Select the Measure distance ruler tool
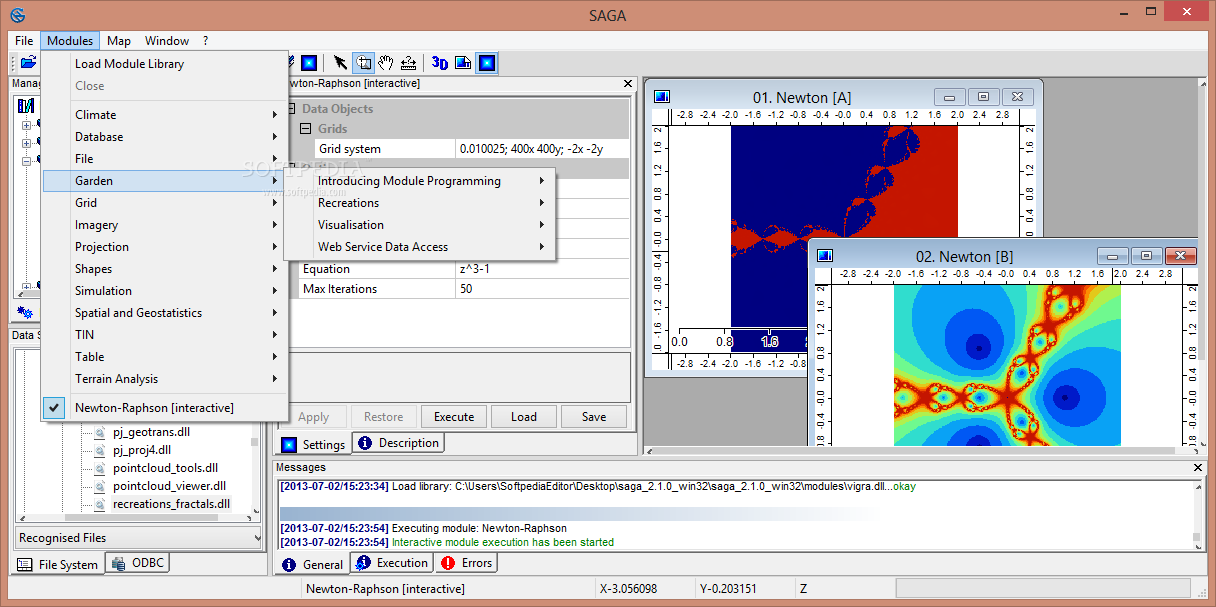1216x607 pixels. [x=408, y=63]
